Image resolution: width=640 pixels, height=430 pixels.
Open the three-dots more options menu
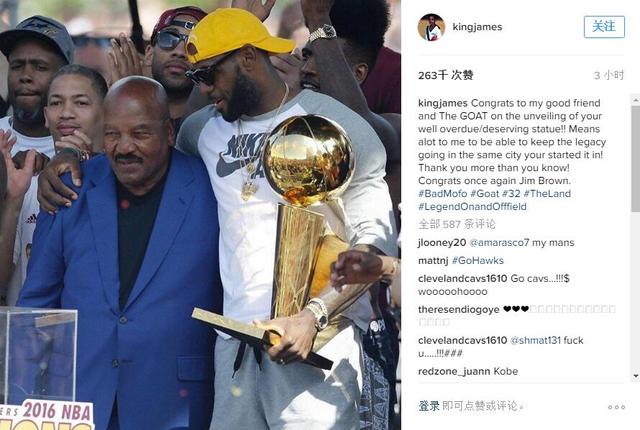point(616,407)
